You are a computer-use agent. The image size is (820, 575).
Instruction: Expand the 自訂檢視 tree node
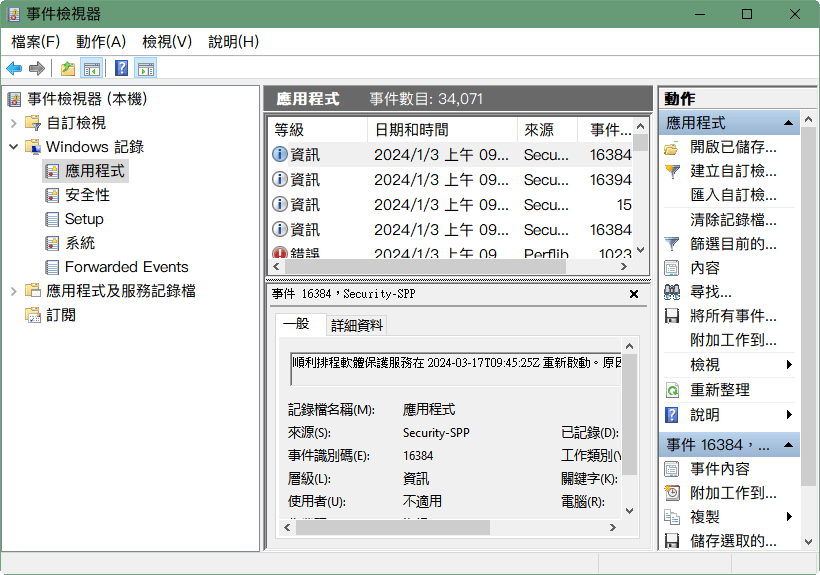click(x=13, y=123)
